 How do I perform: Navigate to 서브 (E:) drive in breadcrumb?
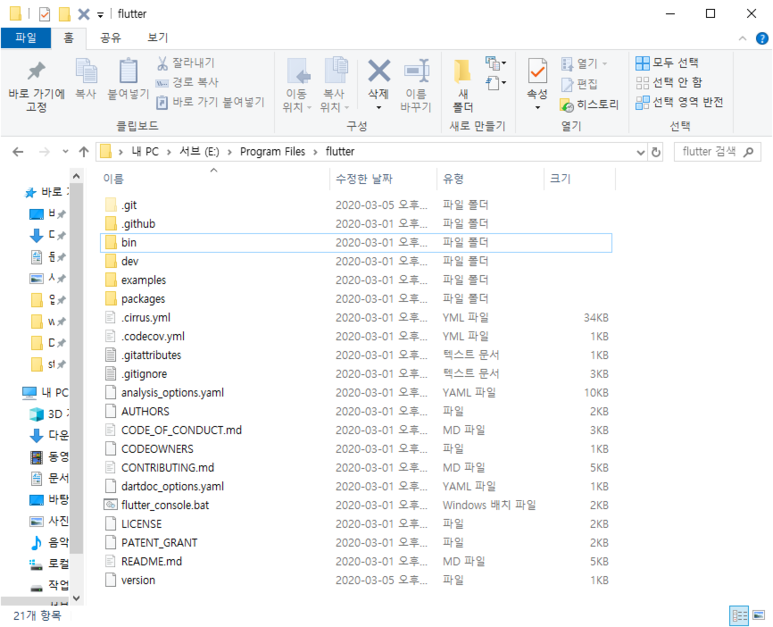[x=199, y=152]
